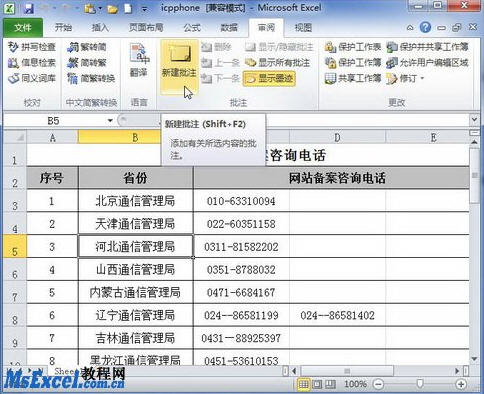Viewport: 484px width, 394px height.
Task: Click vertical scrollbar down arrow
Action: click(474, 359)
